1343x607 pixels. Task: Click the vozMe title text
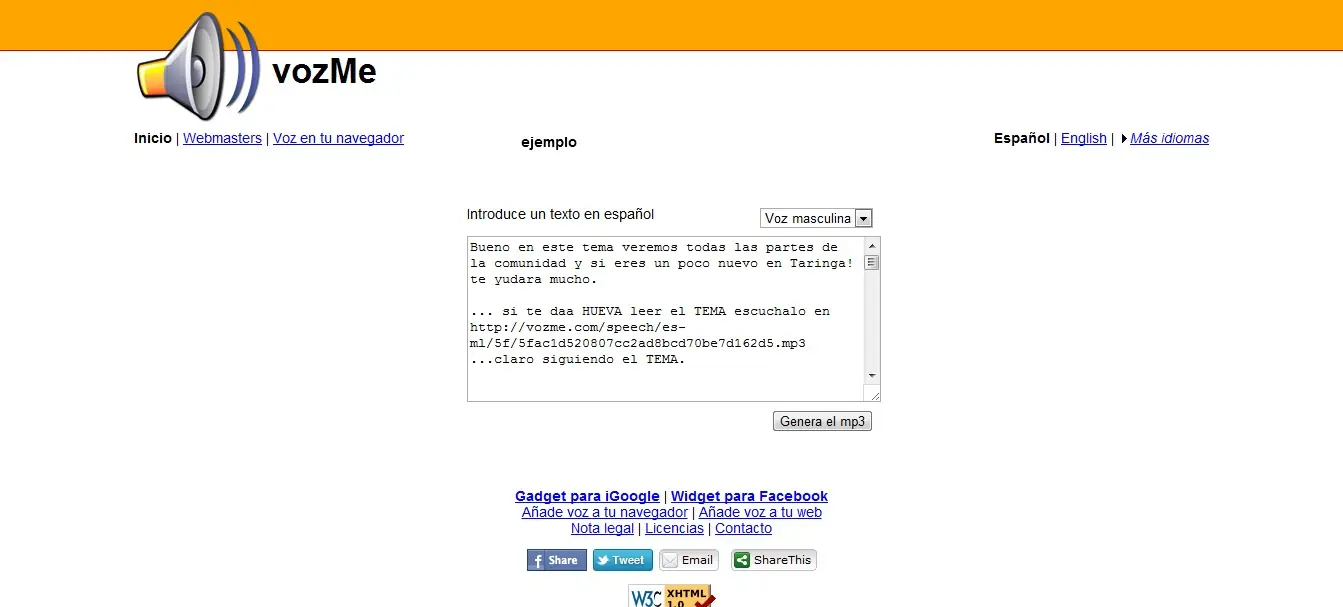coord(324,72)
